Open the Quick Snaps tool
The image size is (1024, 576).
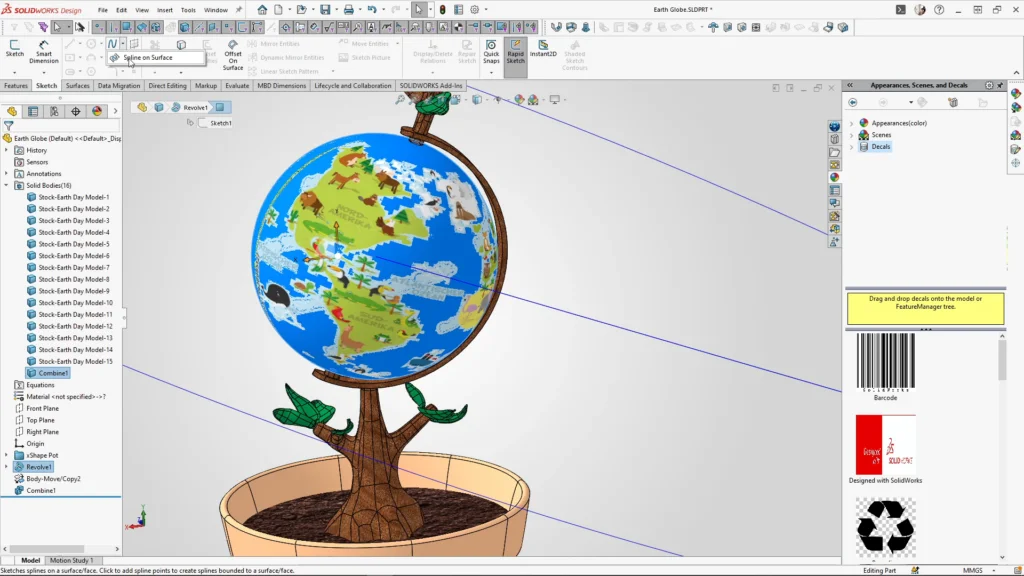click(x=491, y=52)
